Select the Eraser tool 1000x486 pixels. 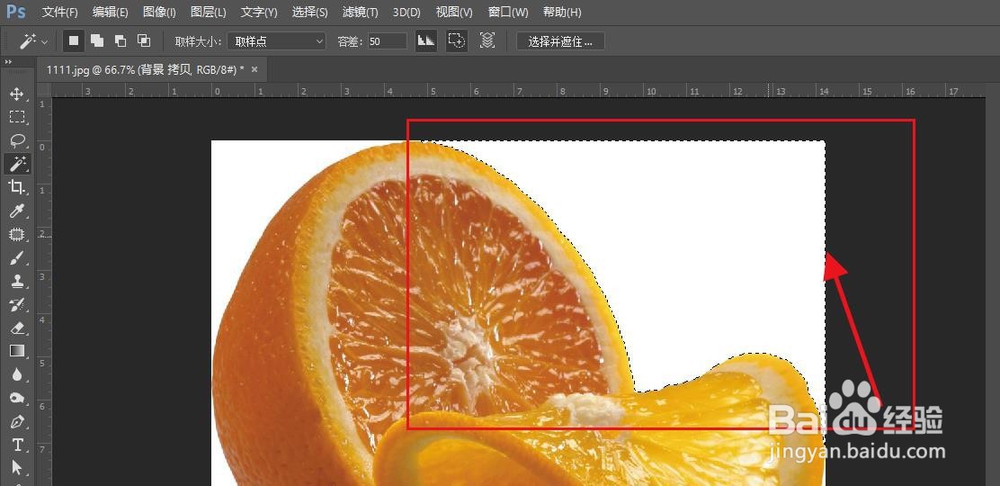pos(17,328)
